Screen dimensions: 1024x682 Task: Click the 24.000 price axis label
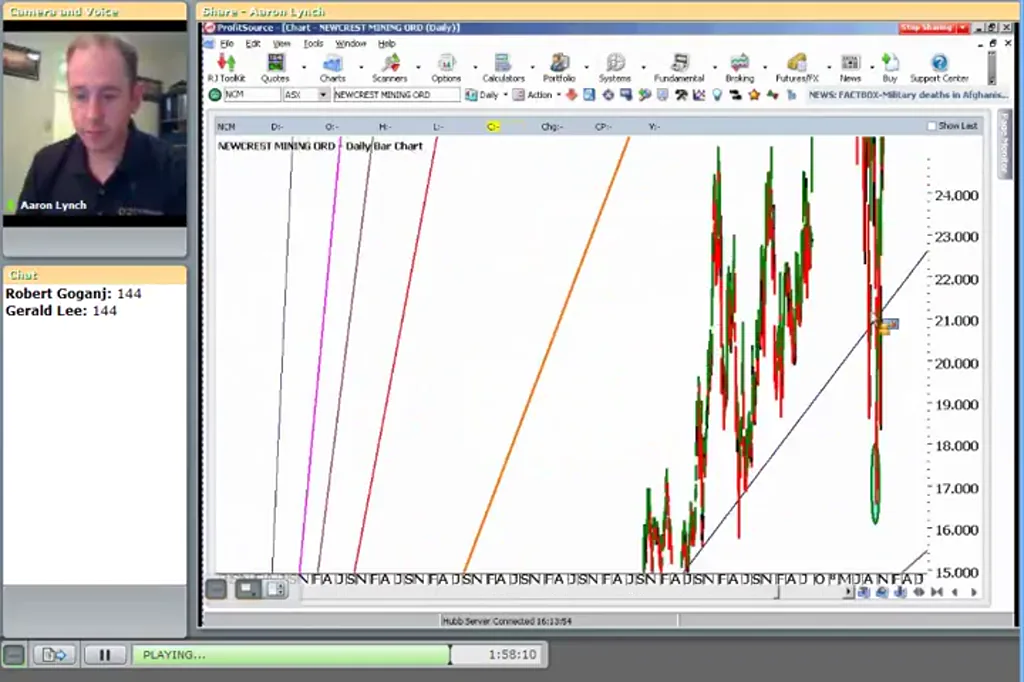(x=956, y=195)
